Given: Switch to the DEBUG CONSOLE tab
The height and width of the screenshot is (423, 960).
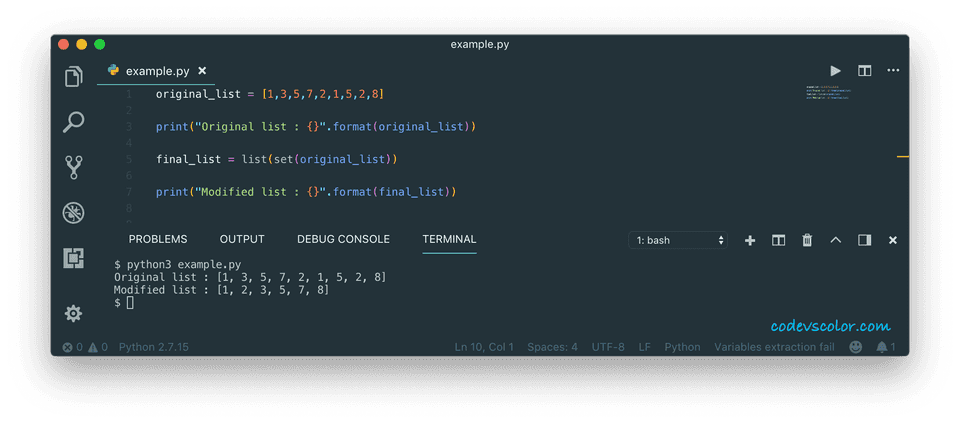Looking at the screenshot, I should [x=343, y=239].
